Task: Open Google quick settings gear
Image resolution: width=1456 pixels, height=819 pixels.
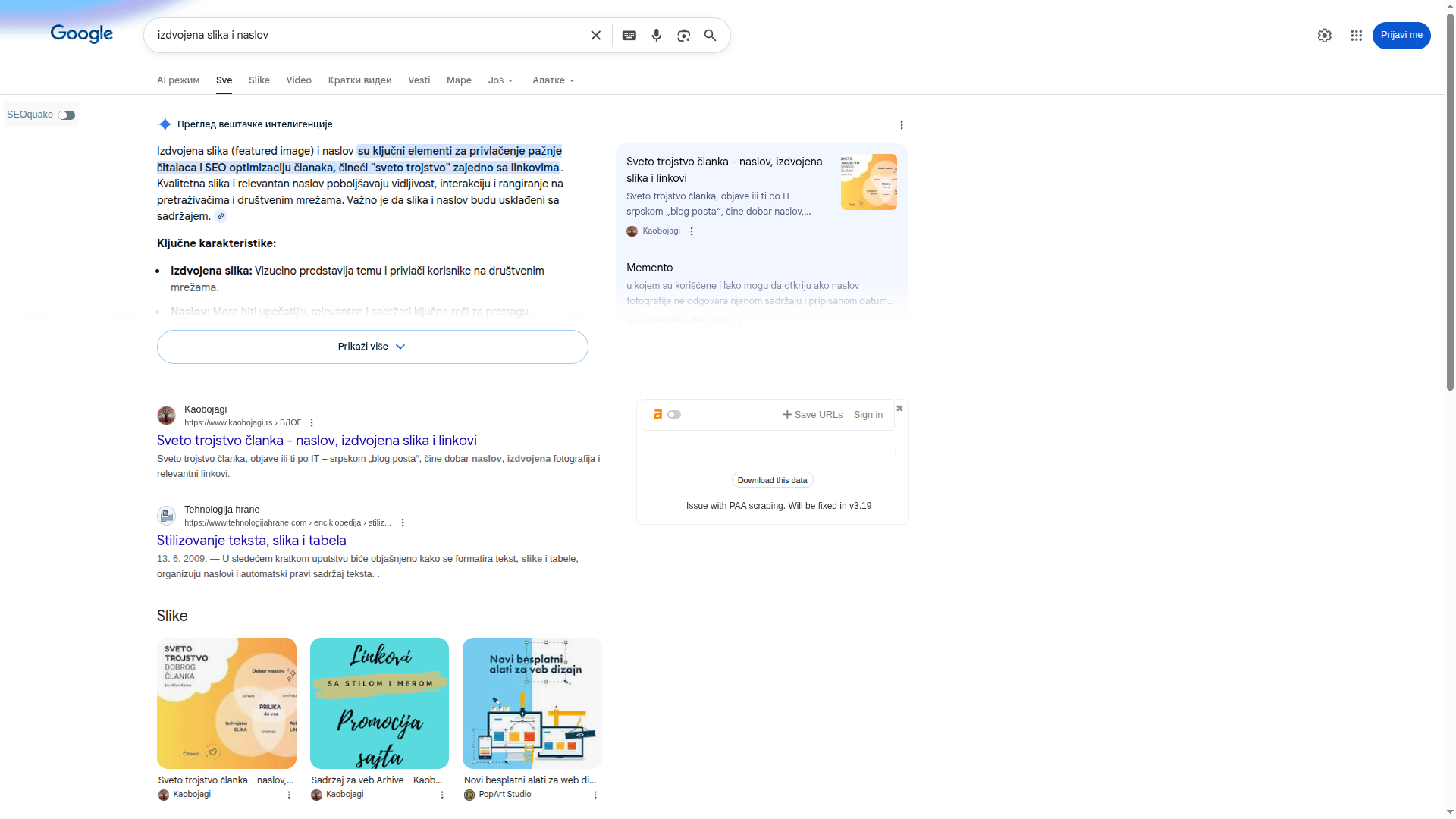Action: pos(1325,36)
